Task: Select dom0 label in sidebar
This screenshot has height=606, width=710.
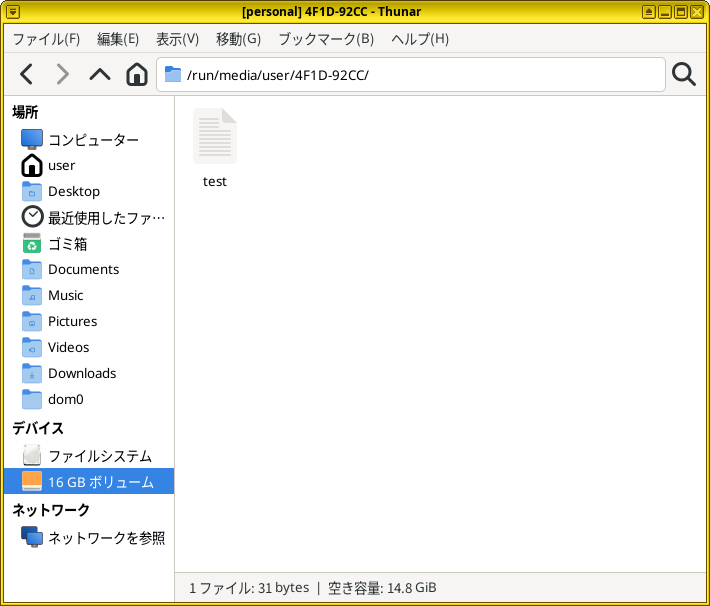Action: point(66,399)
